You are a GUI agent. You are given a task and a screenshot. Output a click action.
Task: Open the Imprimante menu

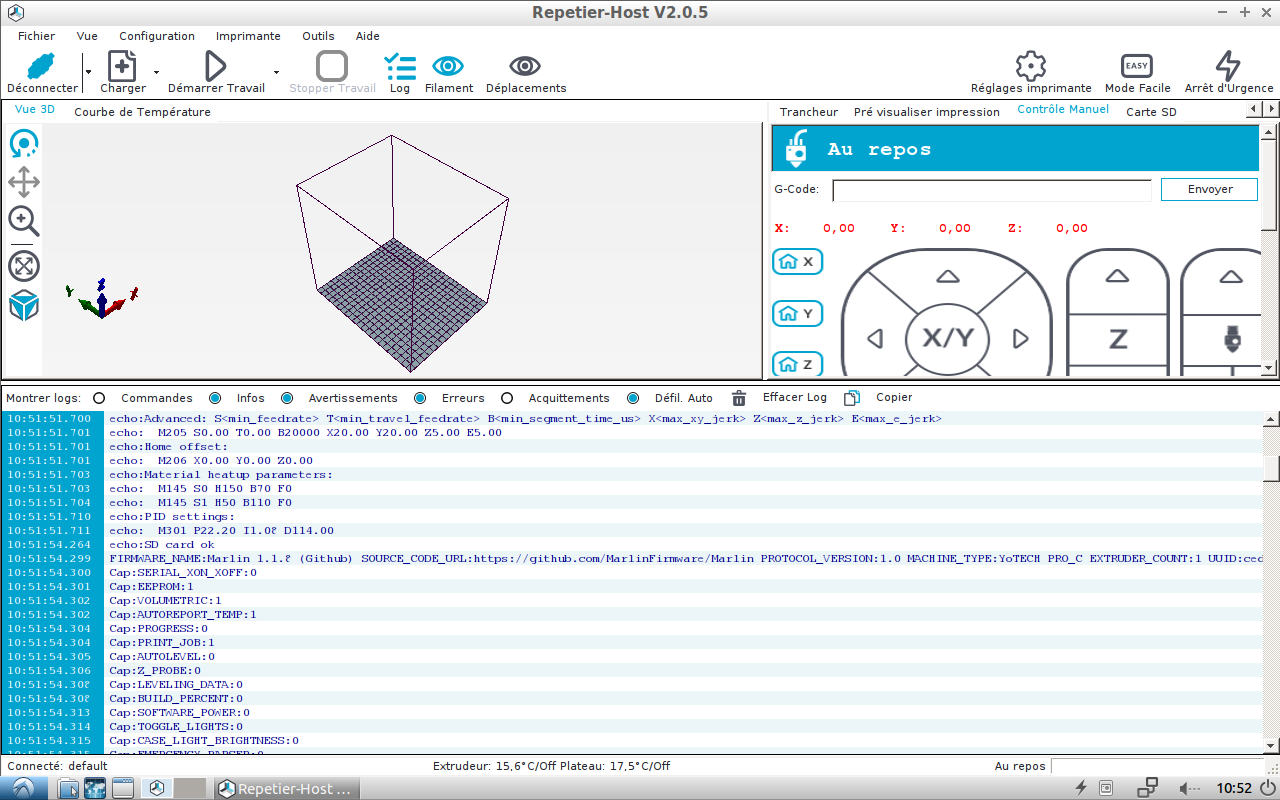[x=248, y=36]
